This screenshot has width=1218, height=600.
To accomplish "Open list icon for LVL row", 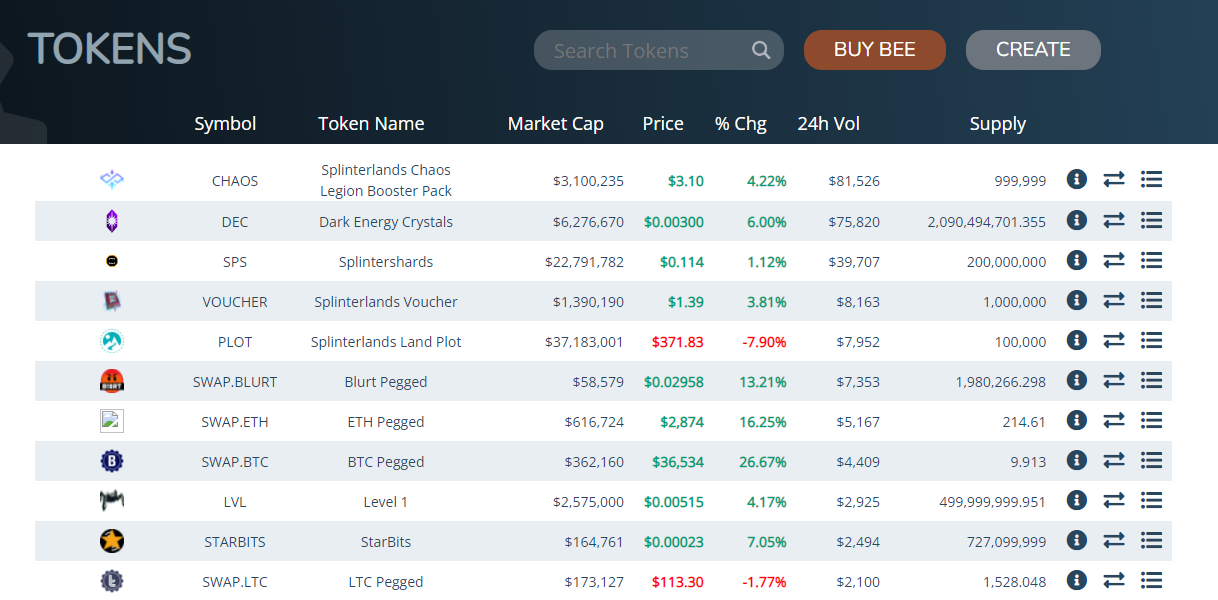I will 1151,500.
